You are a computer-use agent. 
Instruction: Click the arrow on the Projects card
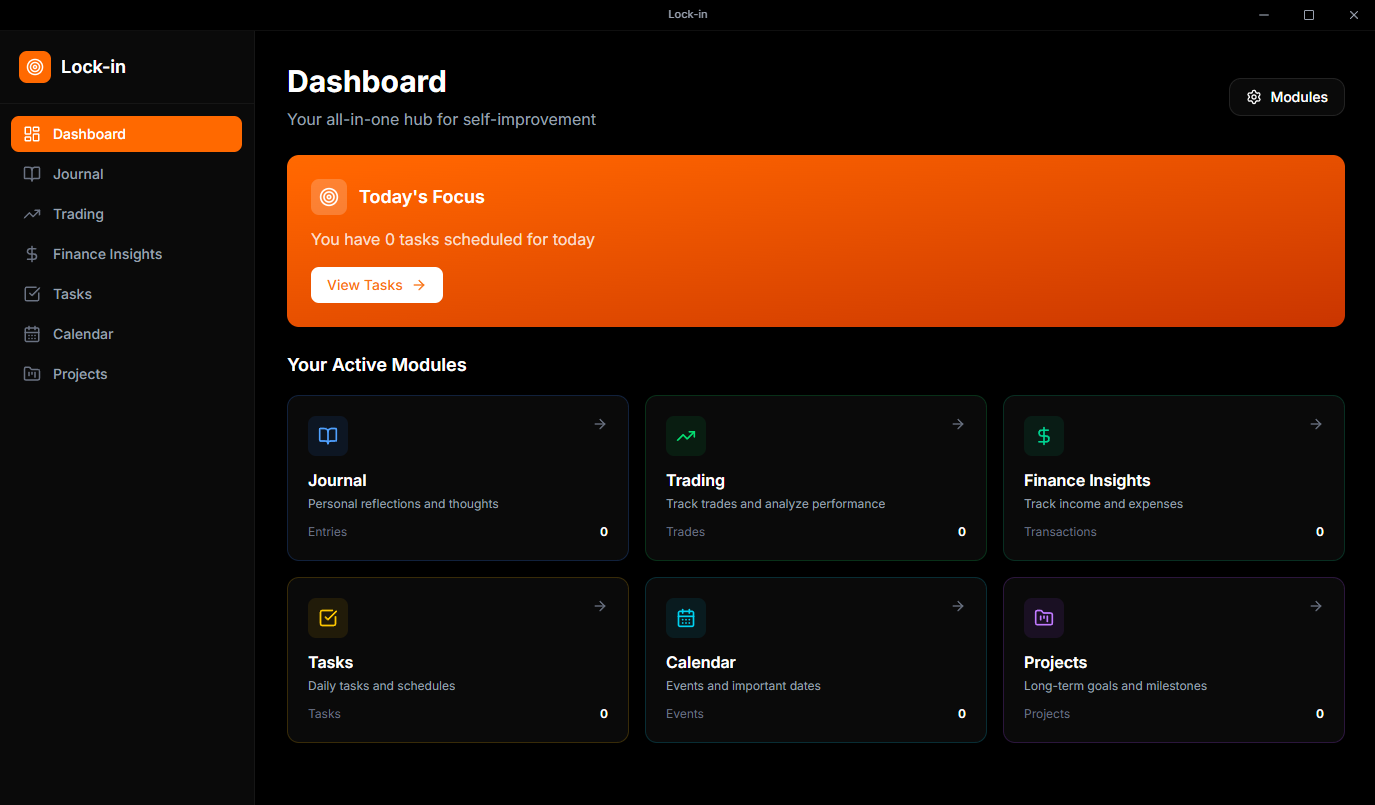point(1316,606)
